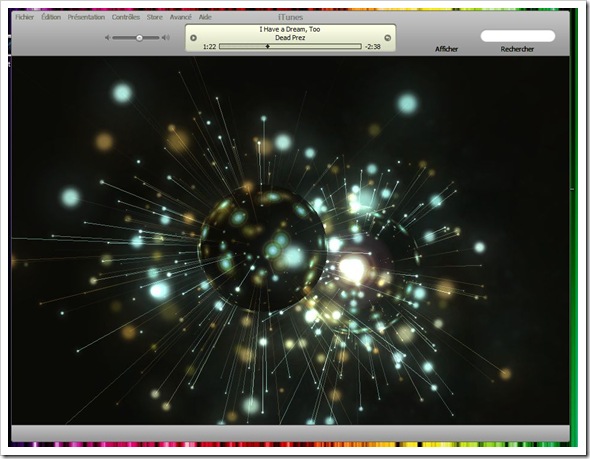
Task: Click the round arrow button right of song title
Action: click(388, 38)
